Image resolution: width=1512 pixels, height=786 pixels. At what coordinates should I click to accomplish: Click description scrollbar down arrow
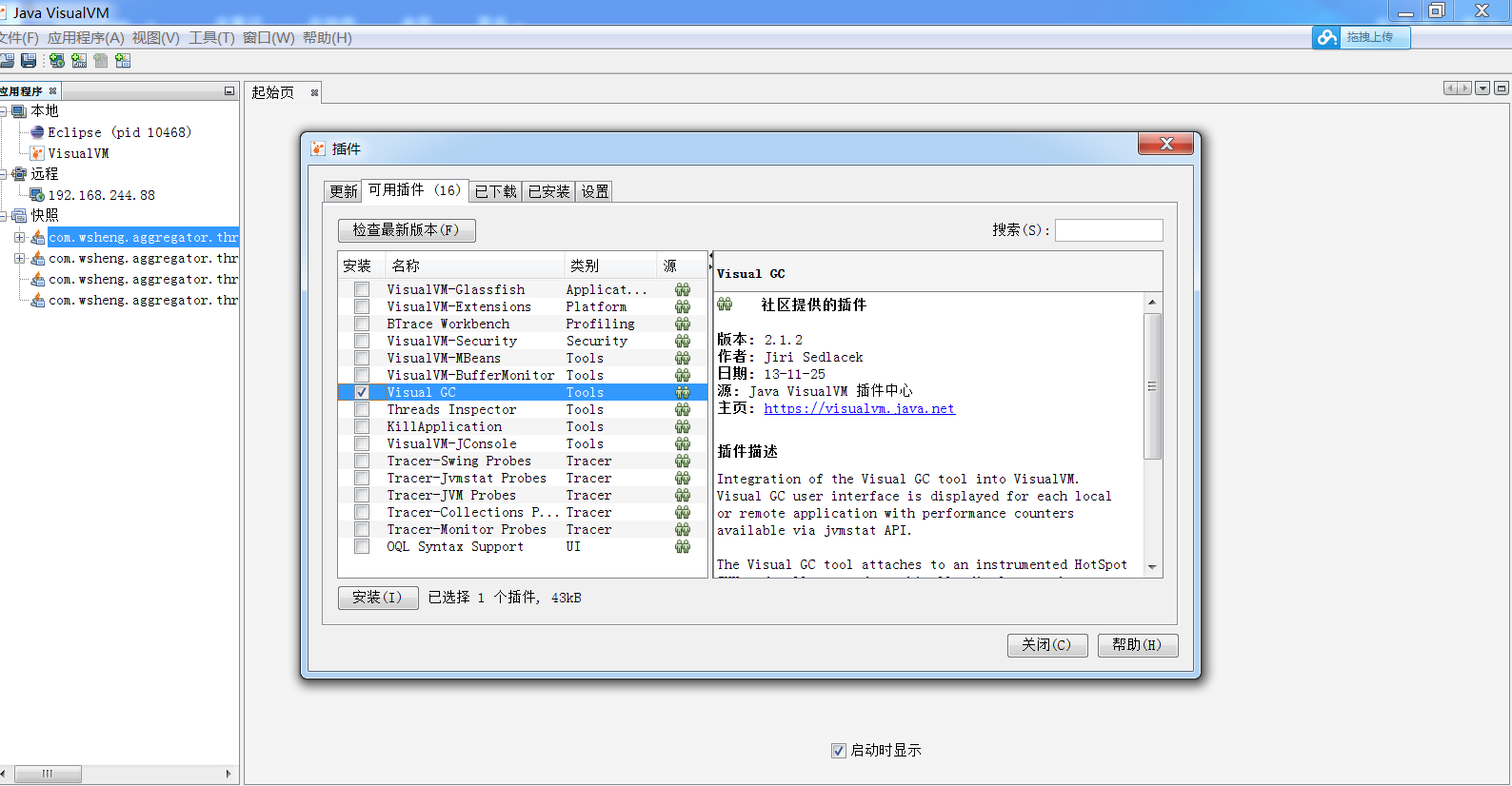coord(1152,567)
